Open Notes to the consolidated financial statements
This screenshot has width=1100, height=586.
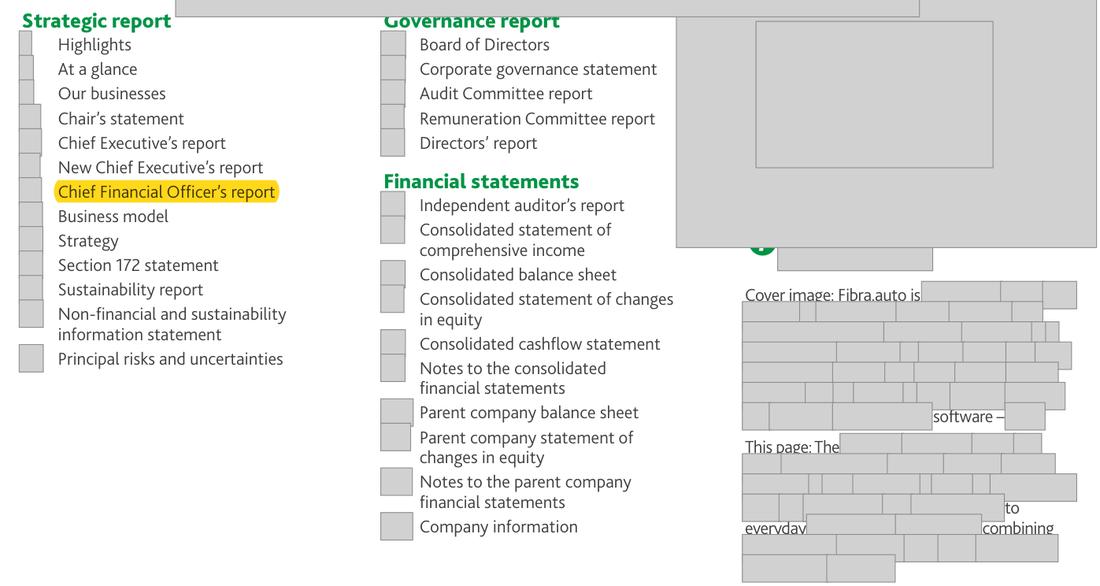click(x=513, y=378)
